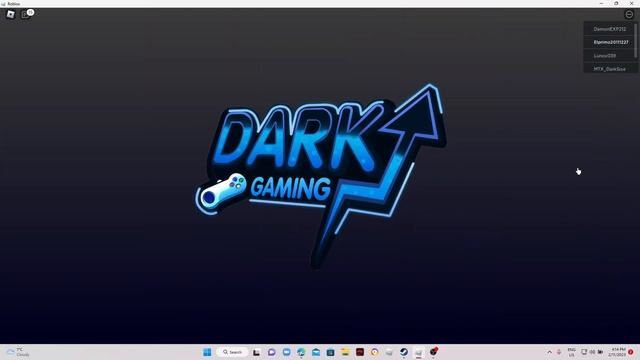Close the Roblox window
The height and width of the screenshot is (360, 640).
[x=631, y=3]
